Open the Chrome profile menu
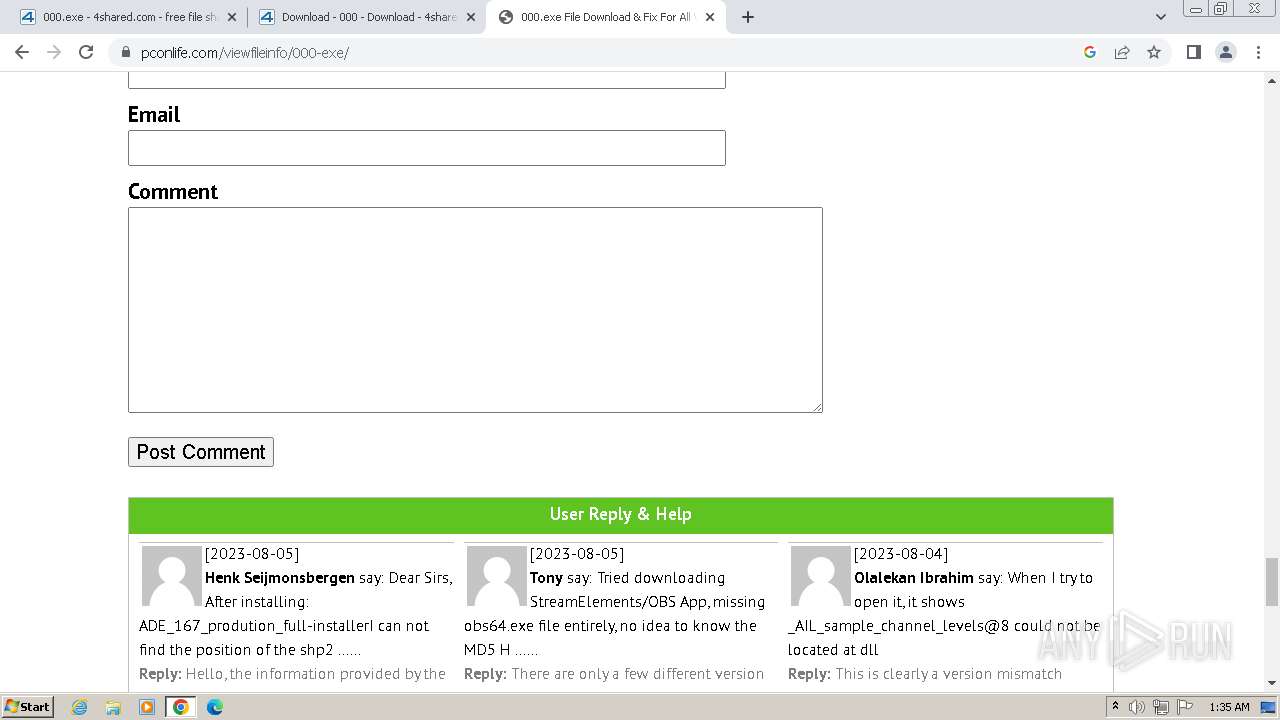Viewport: 1280px width, 720px height. (x=1226, y=52)
